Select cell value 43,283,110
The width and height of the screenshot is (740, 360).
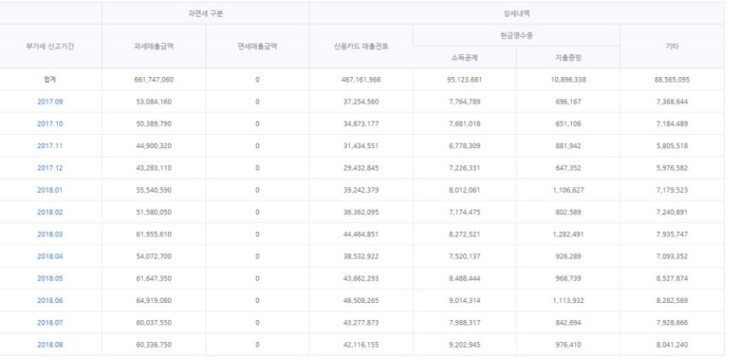[154, 168]
